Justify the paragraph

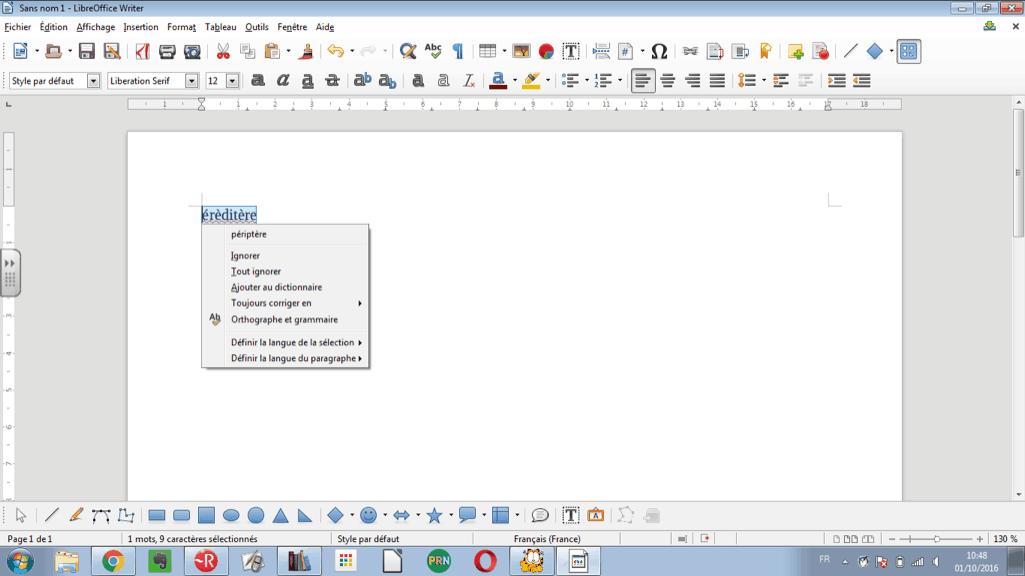coord(717,80)
